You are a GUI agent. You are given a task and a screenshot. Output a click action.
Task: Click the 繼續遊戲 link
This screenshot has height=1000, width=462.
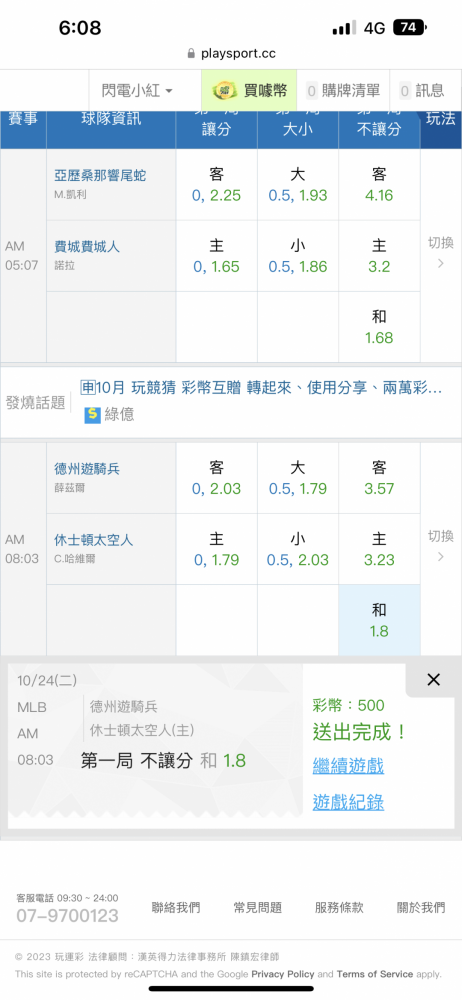pos(348,765)
